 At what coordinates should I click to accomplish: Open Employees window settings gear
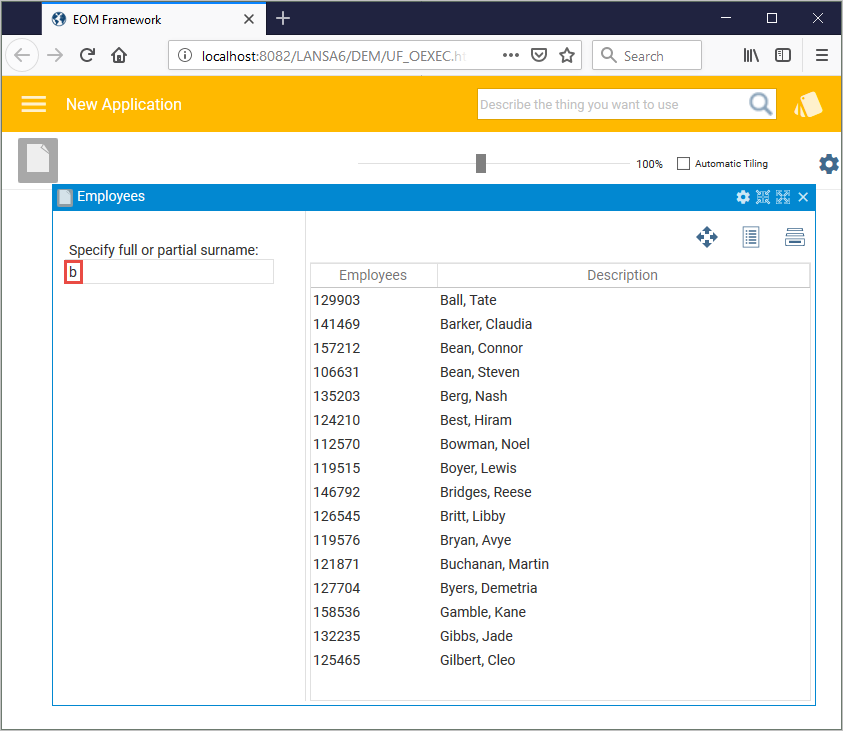743,197
